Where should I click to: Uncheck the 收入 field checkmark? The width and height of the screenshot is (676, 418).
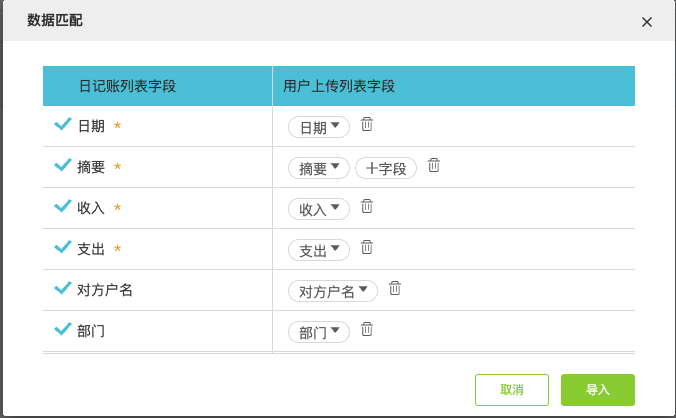click(x=62, y=207)
